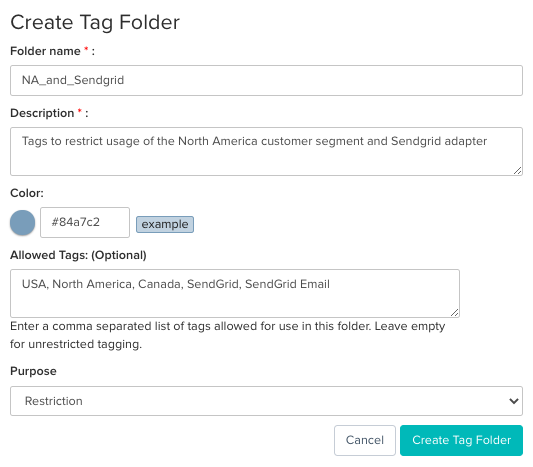Image resolution: width=533 pixels, height=467 pixels.
Task: Click the red asterisk beside Folder name
Action: [86, 50]
